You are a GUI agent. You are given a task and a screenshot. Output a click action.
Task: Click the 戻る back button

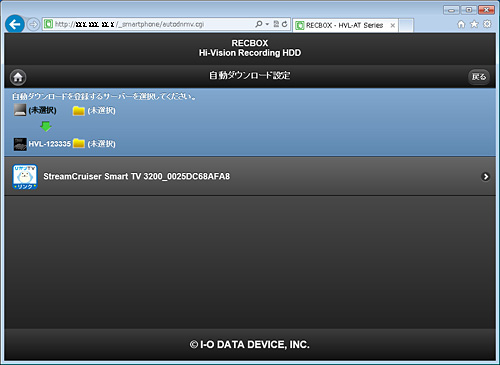pos(479,77)
